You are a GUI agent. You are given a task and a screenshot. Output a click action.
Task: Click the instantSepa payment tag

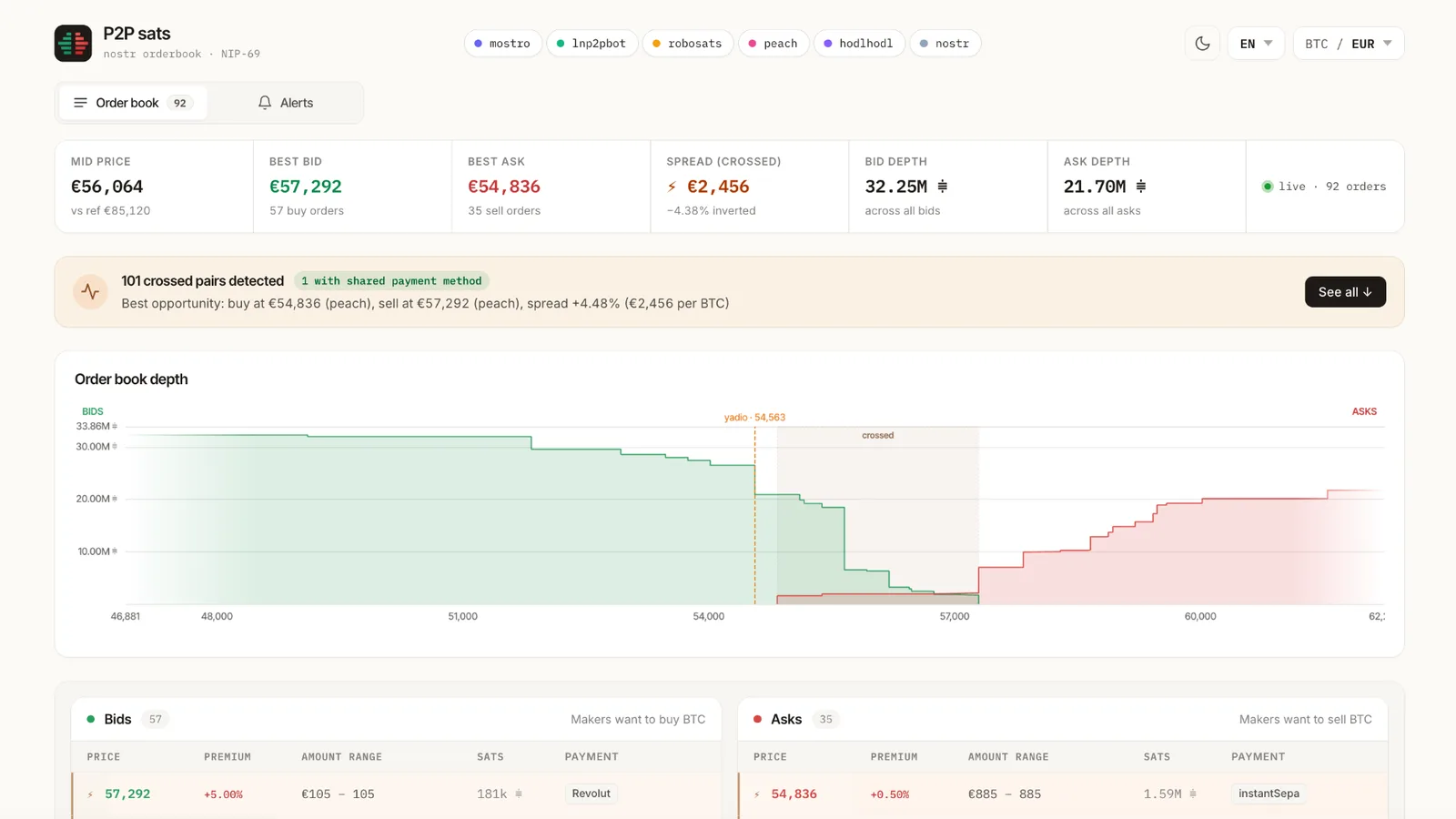click(1269, 794)
